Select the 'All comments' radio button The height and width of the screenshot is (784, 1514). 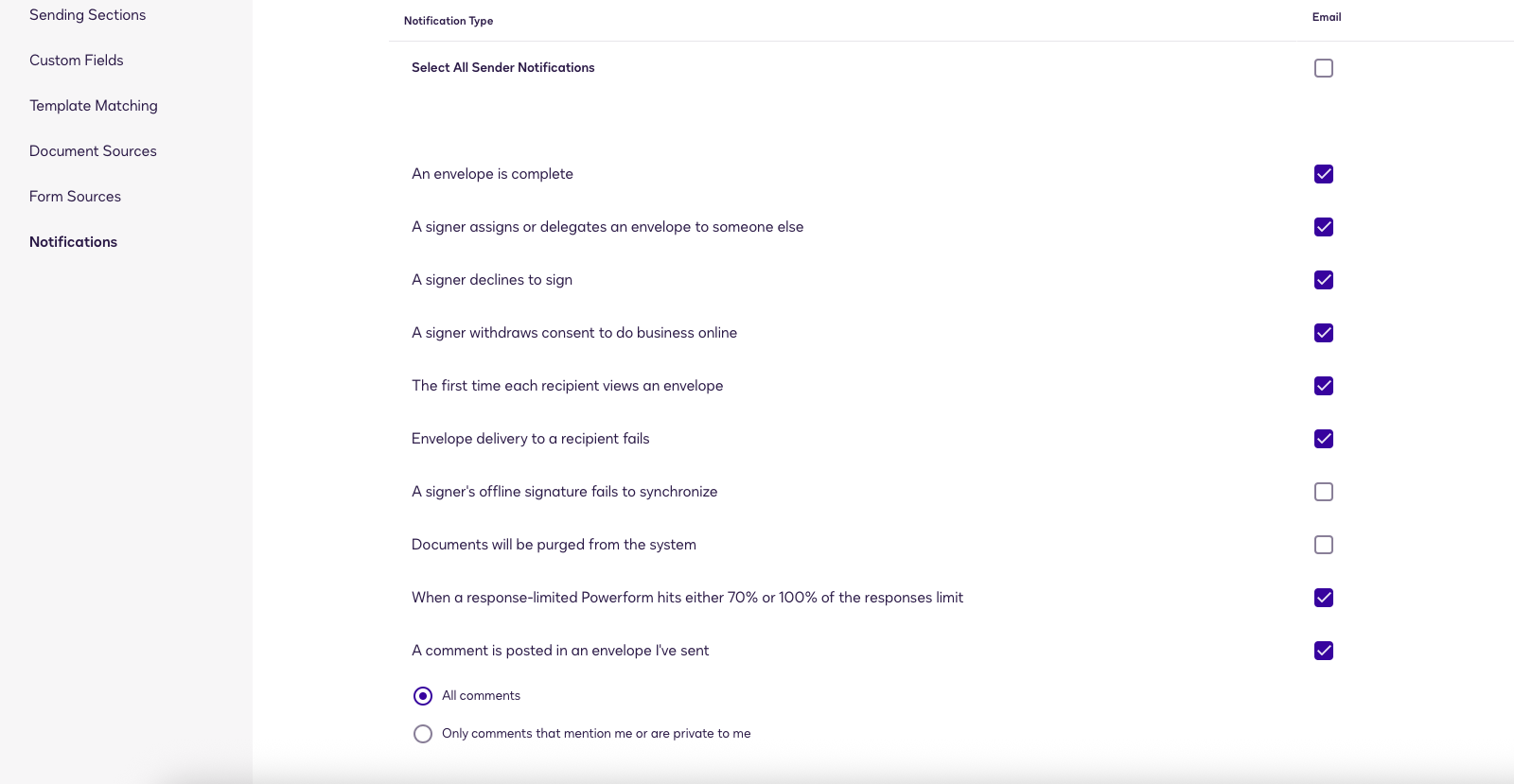click(423, 696)
